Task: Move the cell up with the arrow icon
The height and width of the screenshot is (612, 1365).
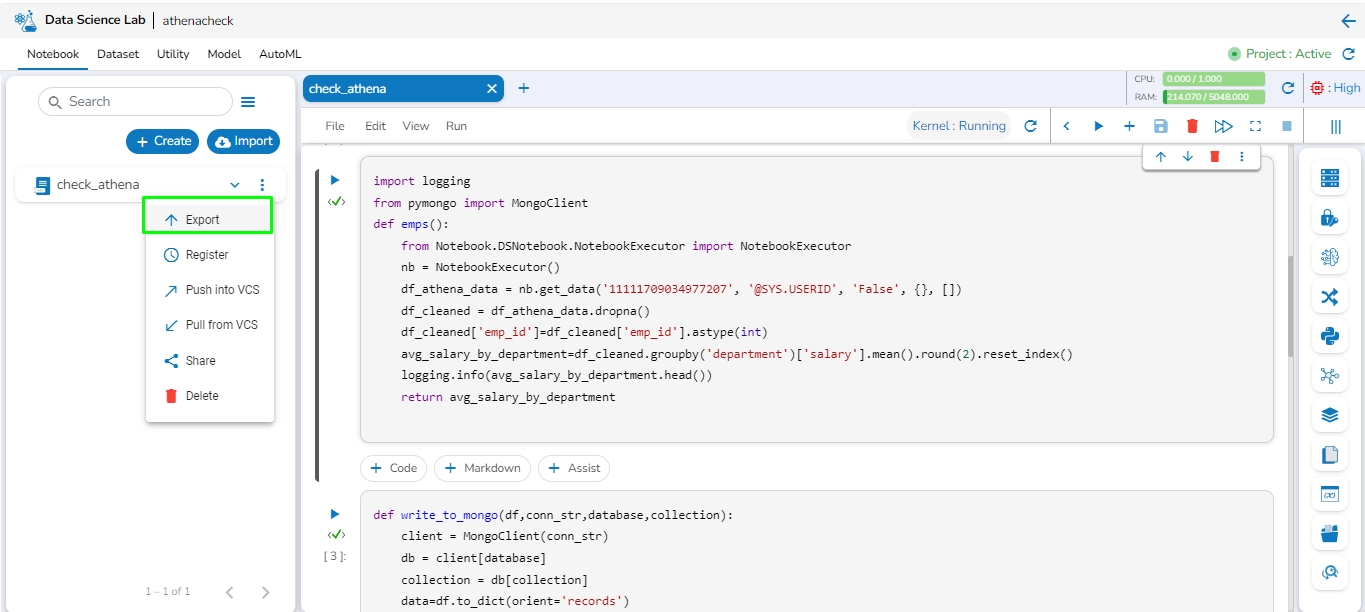Action: tap(1161, 157)
